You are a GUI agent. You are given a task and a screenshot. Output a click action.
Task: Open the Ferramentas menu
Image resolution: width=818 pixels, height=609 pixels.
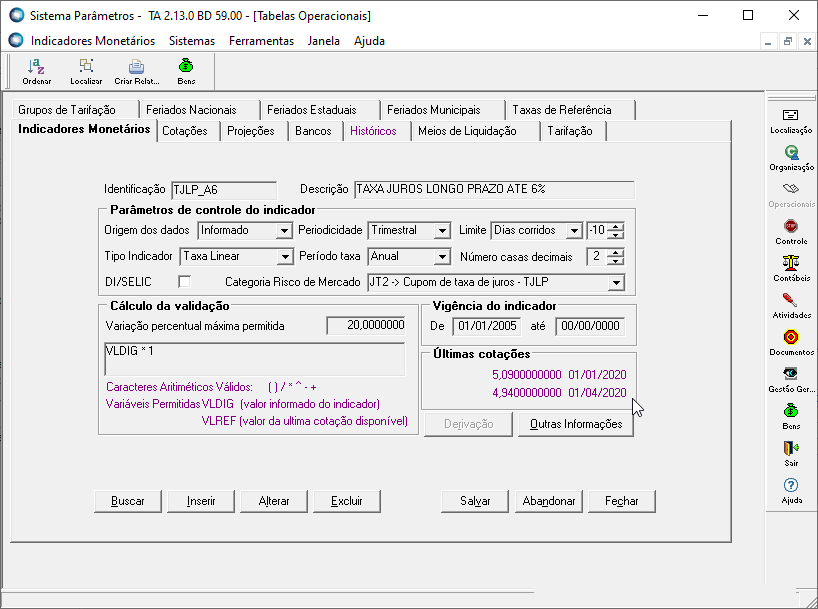click(x=261, y=41)
